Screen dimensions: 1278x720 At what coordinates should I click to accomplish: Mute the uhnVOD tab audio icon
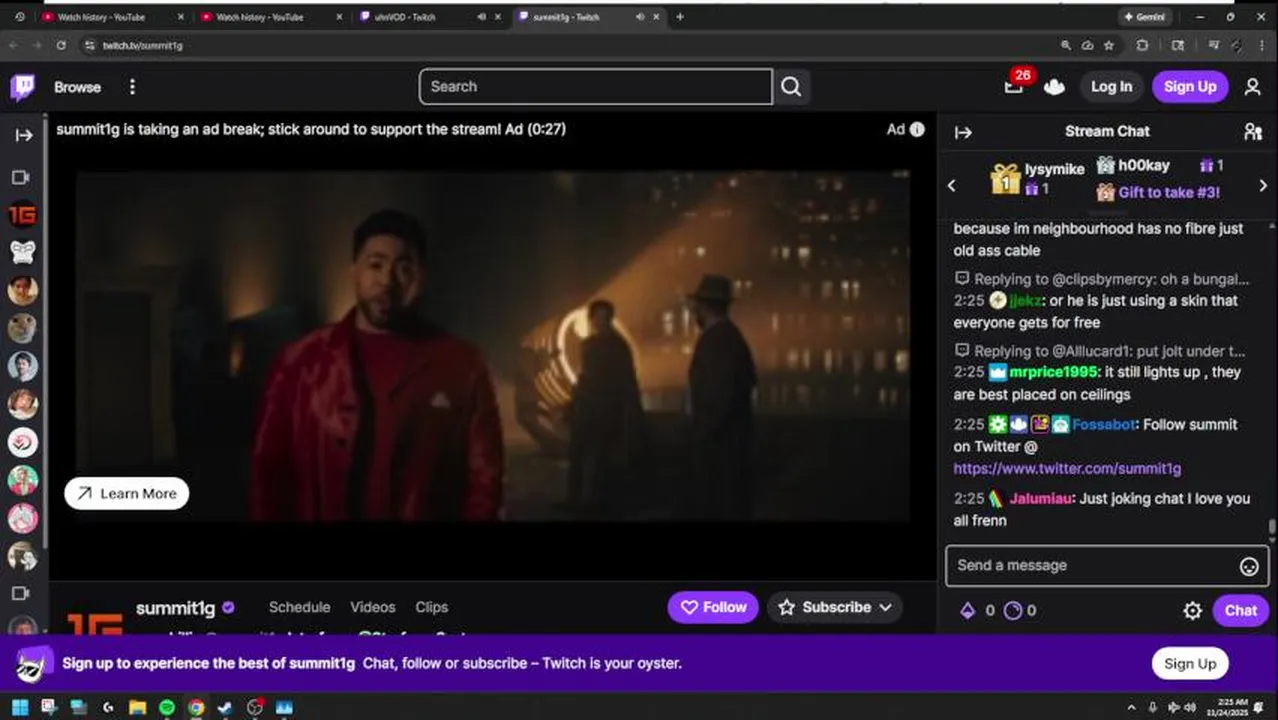pos(481,17)
